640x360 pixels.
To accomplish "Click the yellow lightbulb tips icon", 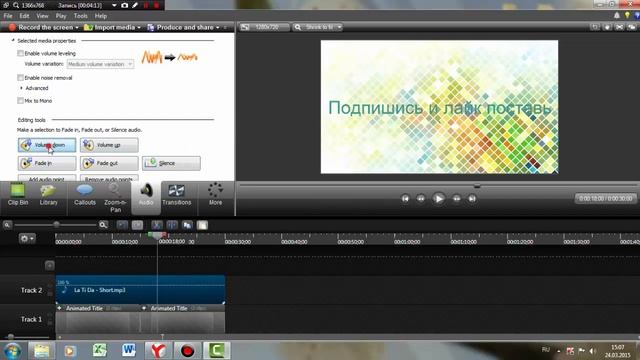I will (x=627, y=16).
